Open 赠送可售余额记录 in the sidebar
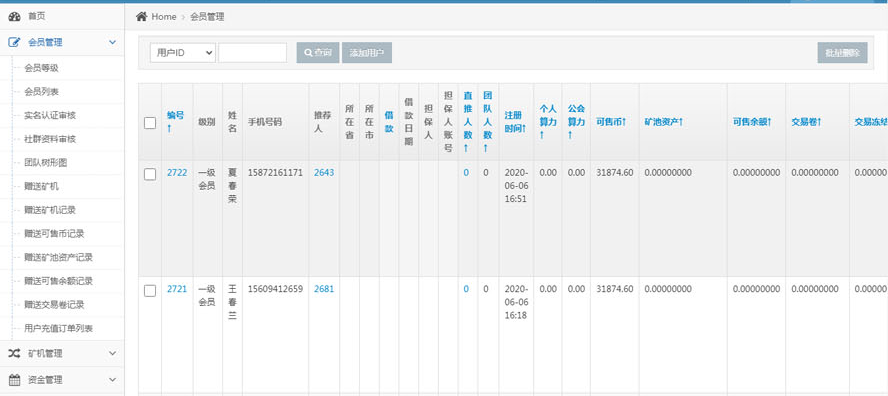This screenshot has height=396, width=888. pyautogui.click(x=58, y=281)
